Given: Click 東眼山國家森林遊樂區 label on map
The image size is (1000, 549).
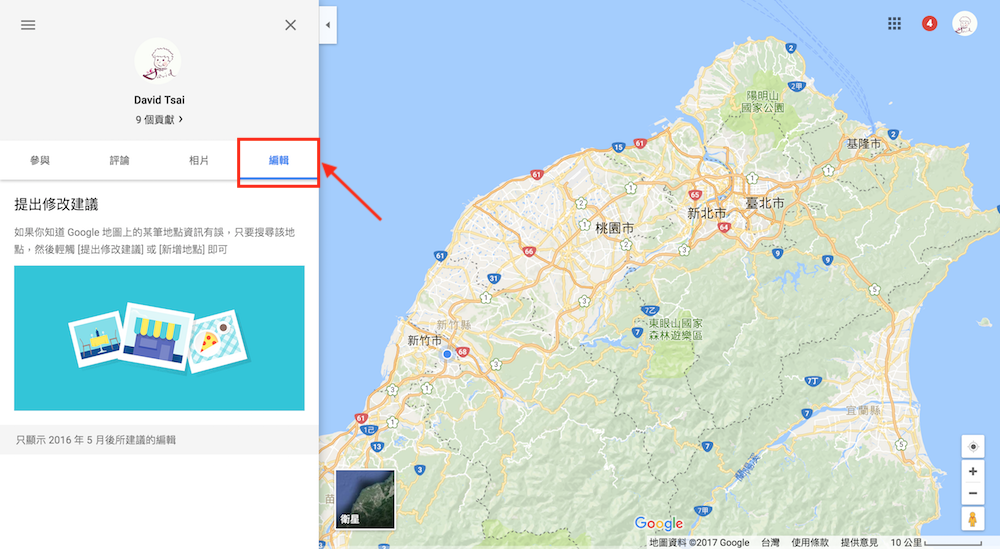Looking at the screenshot, I should tap(675, 329).
